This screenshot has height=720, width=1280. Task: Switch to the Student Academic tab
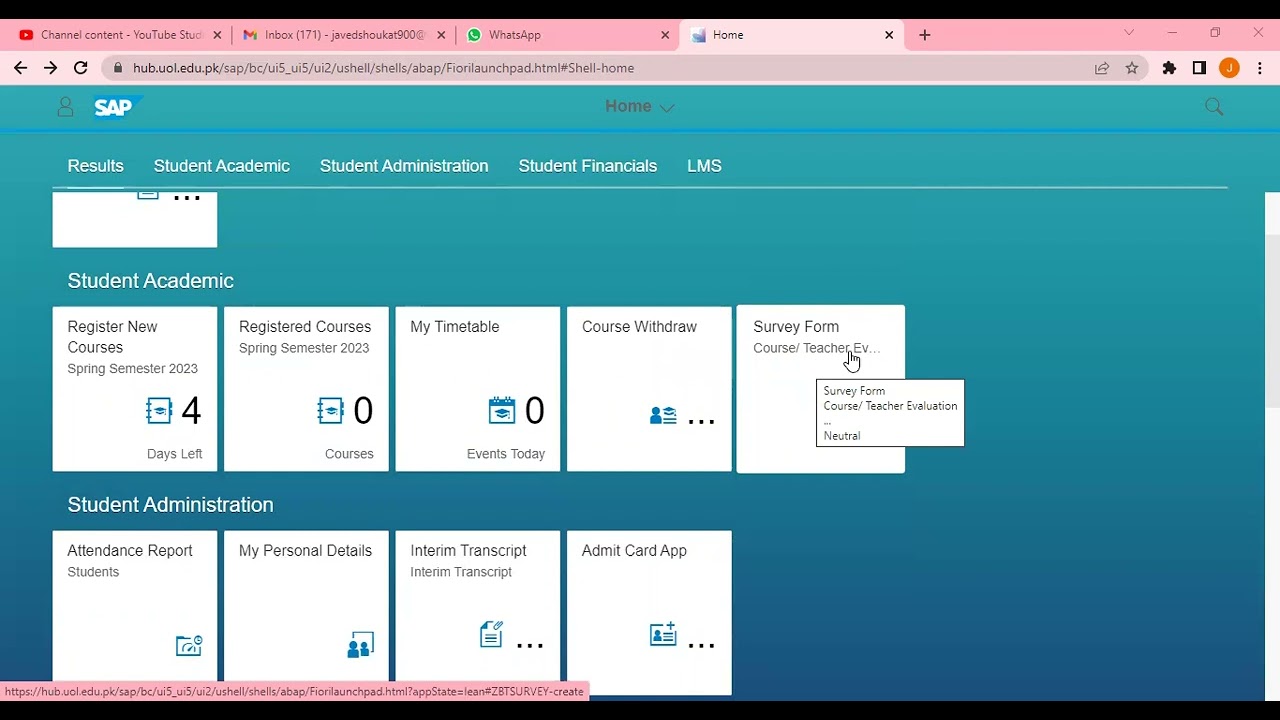pos(222,166)
